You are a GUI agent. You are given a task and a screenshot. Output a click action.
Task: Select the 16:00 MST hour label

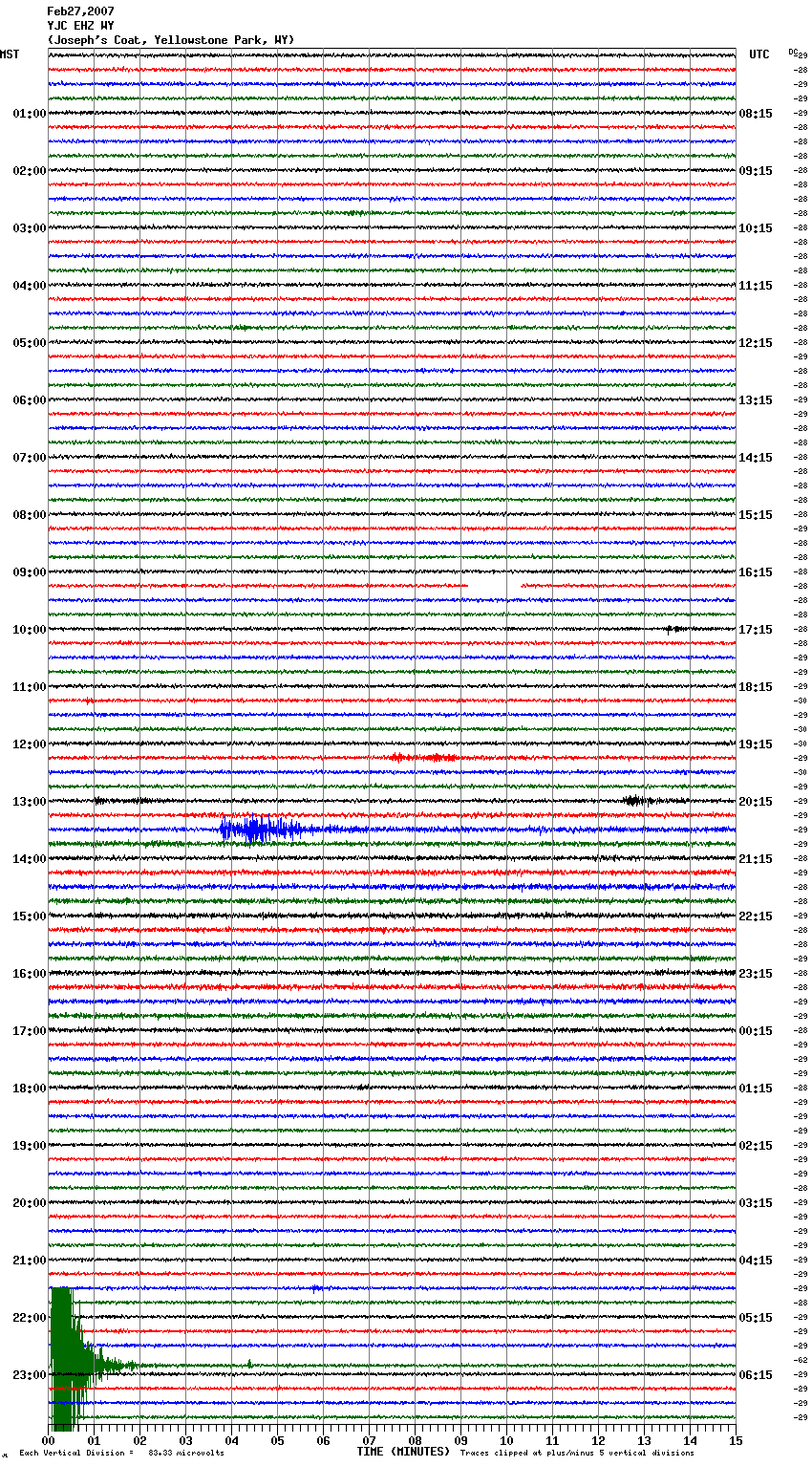[x=30, y=974]
